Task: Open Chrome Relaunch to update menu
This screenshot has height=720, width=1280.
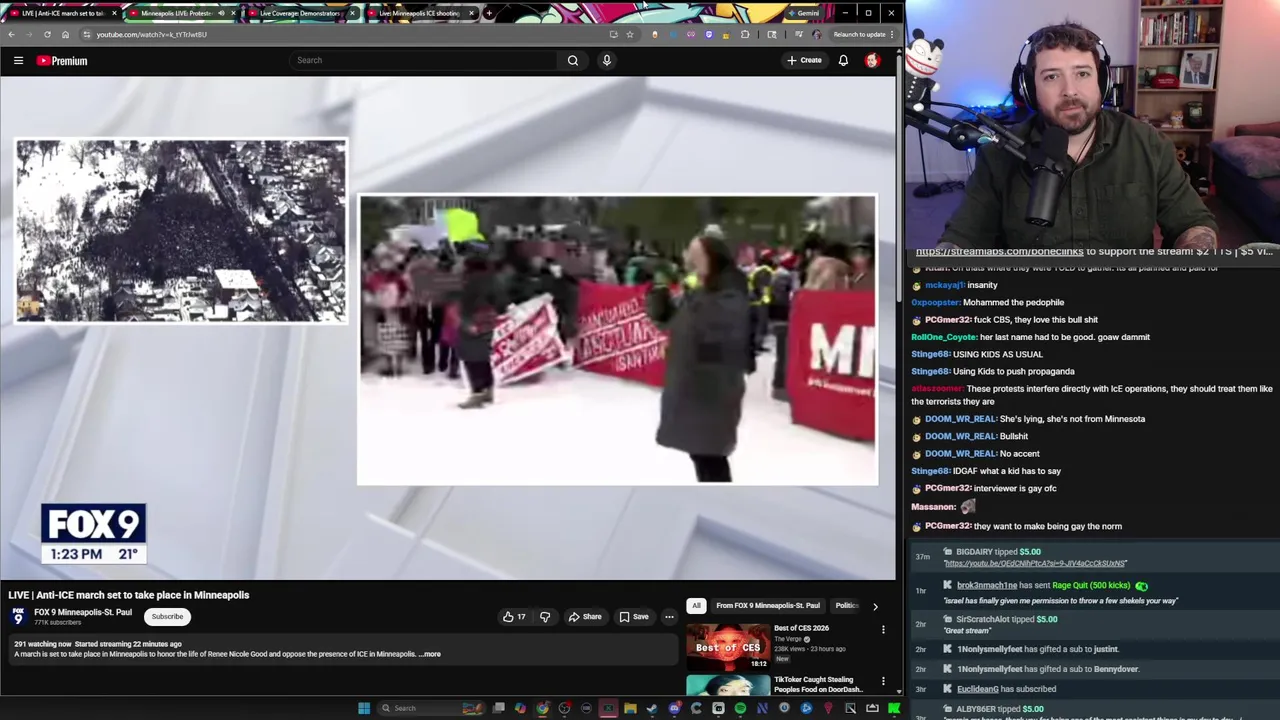Action: coord(863,34)
